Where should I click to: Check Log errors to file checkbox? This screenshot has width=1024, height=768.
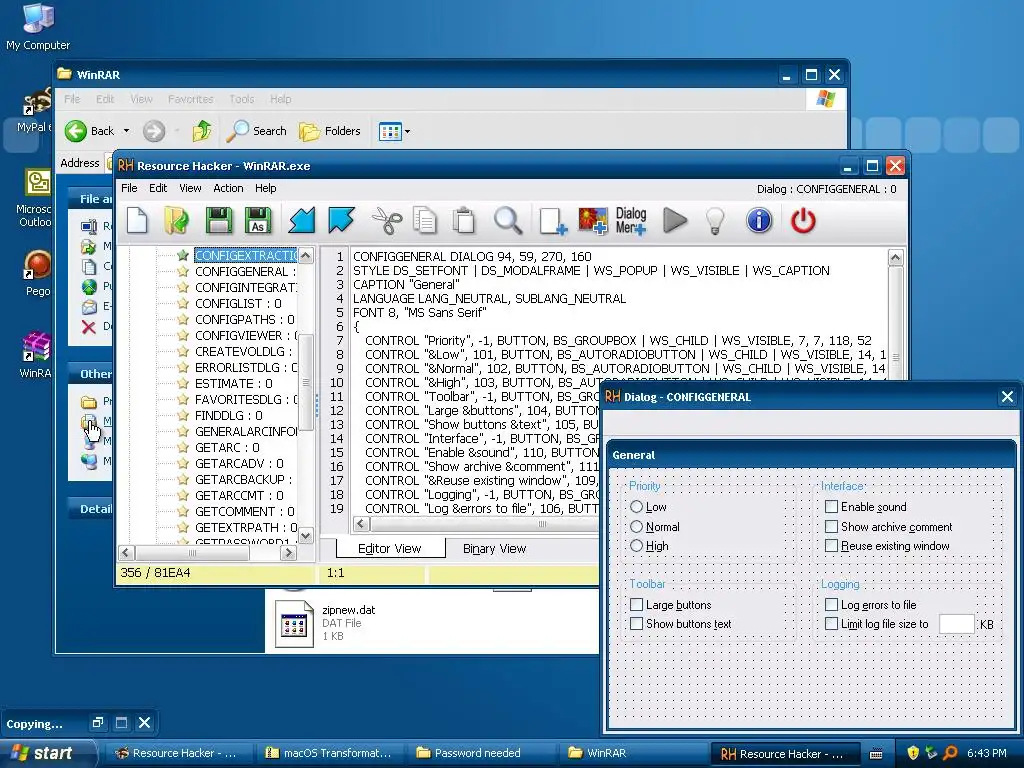(831, 605)
